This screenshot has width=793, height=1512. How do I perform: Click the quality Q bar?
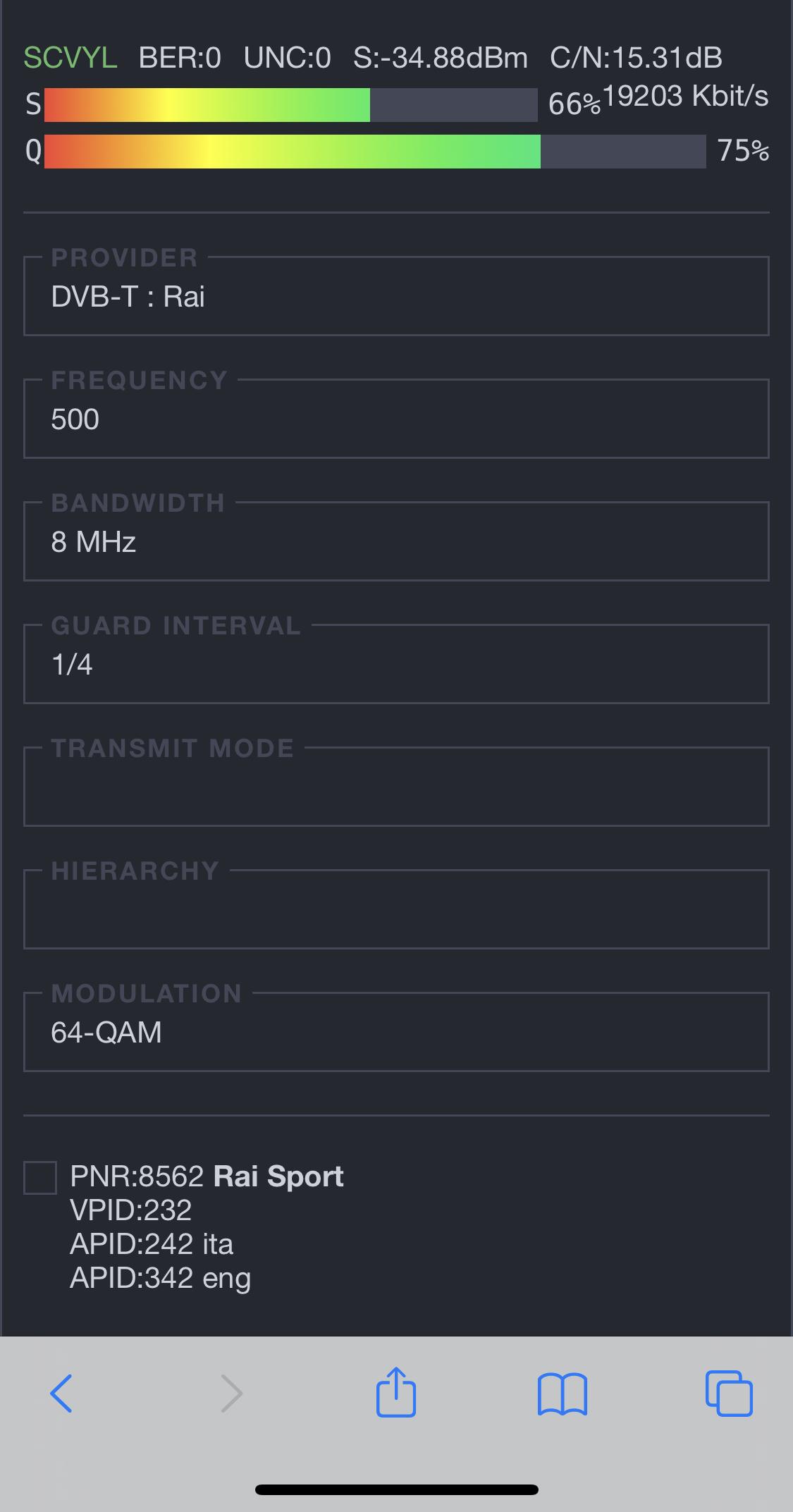click(x=375, y=152)
